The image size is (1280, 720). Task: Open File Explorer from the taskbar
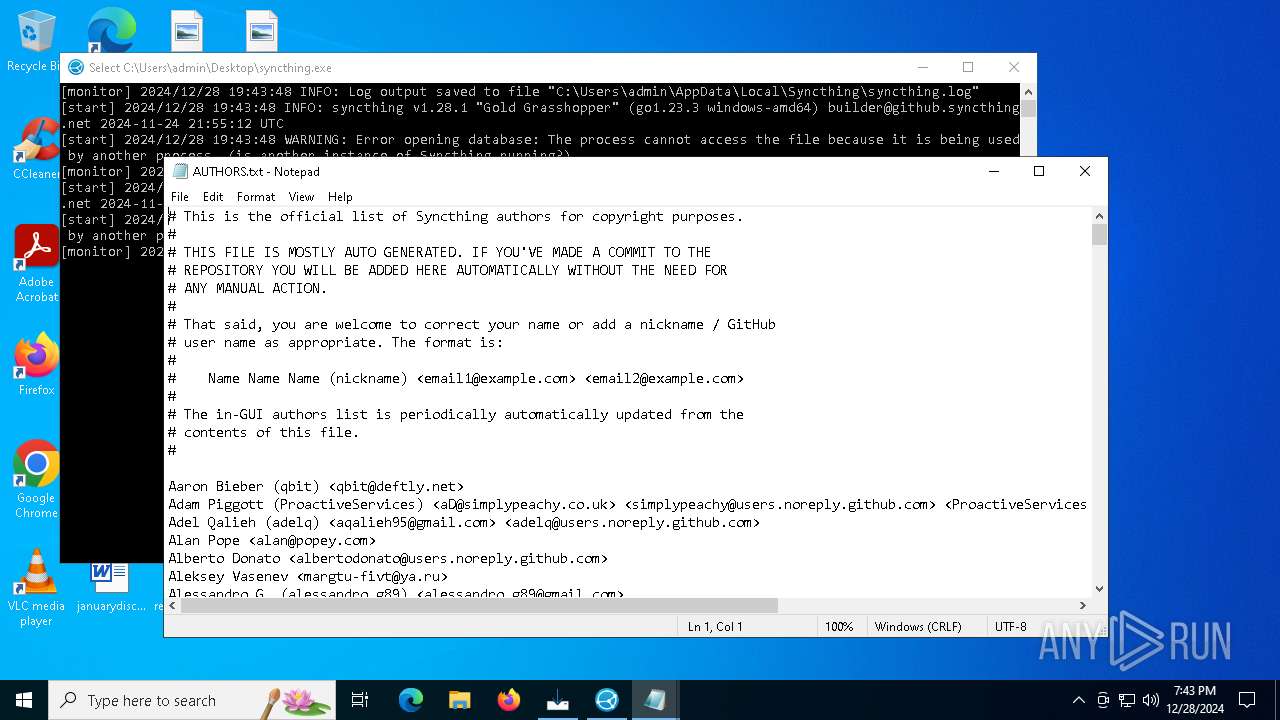point(459,700)
